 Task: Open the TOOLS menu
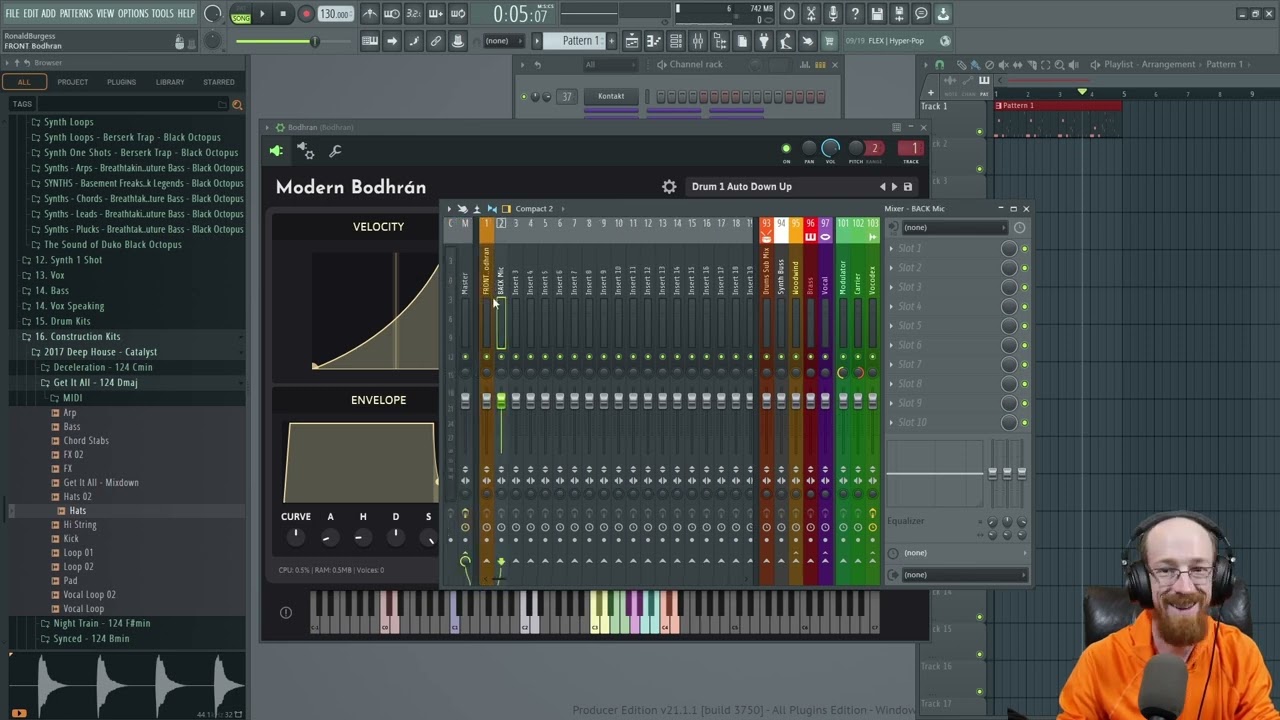(x=162, y=13)
